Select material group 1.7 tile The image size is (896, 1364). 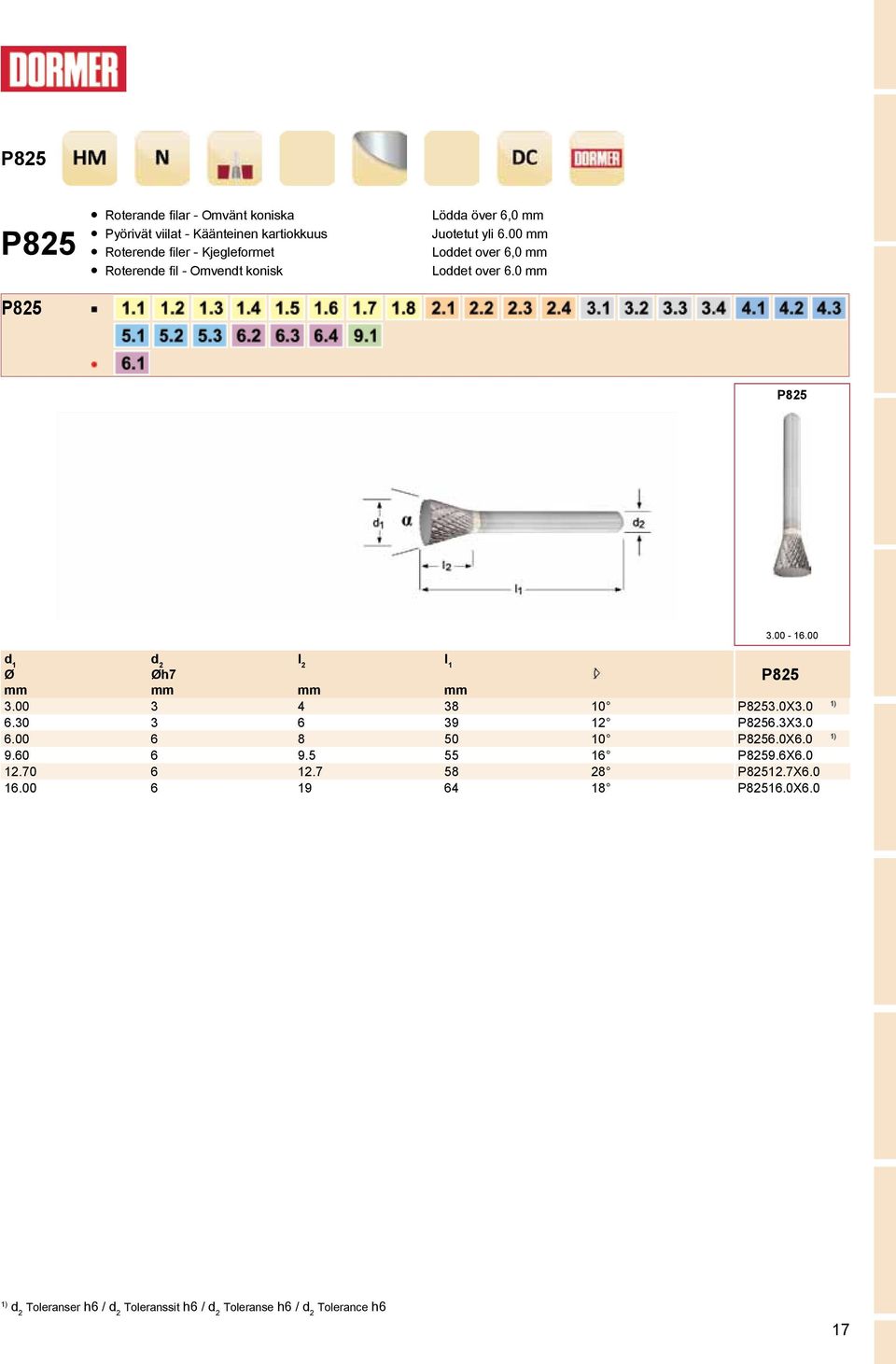(365, 308)
